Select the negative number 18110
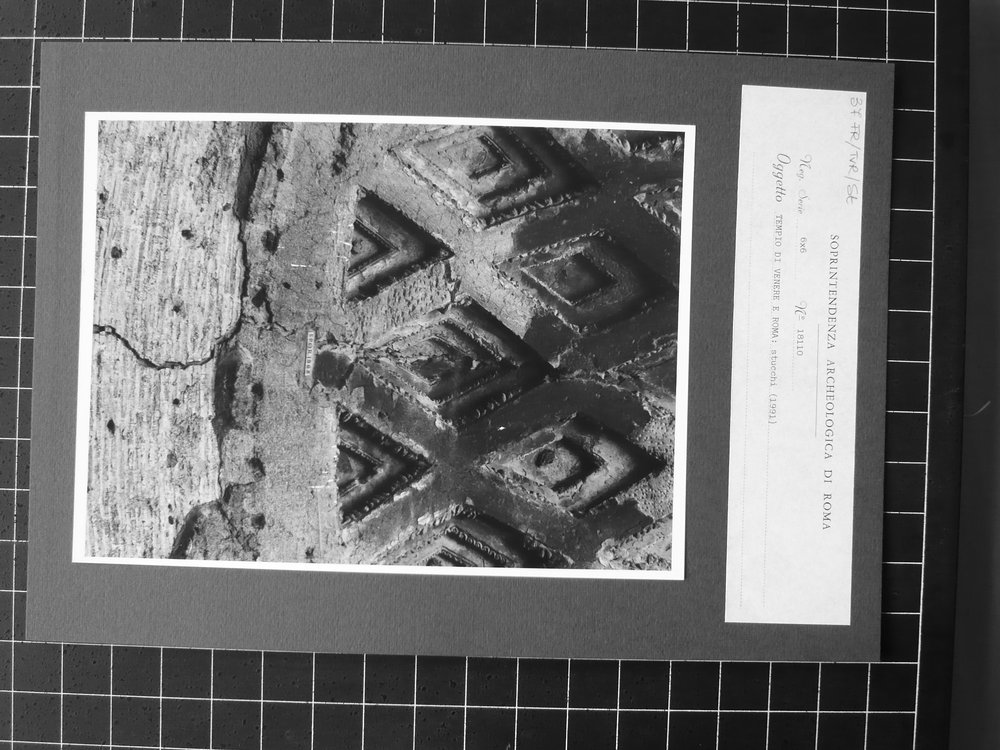1000x750 pixels. (797, 342)
